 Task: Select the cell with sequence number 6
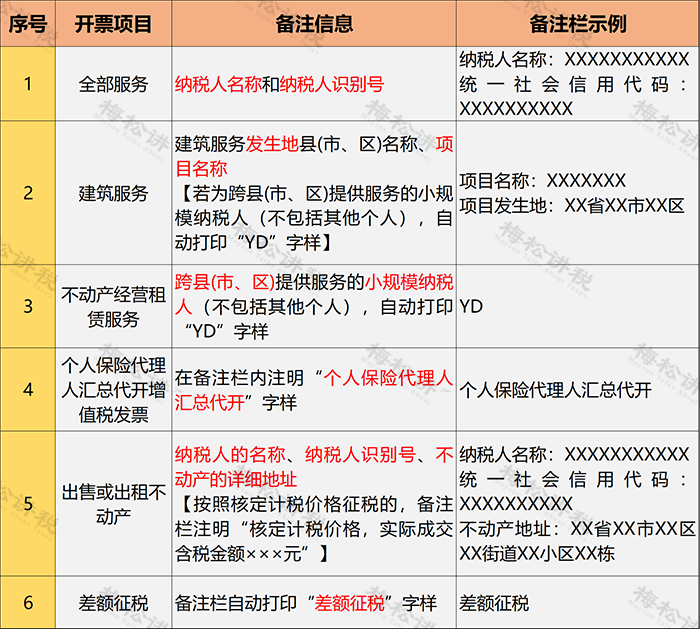tap(28, 603)
